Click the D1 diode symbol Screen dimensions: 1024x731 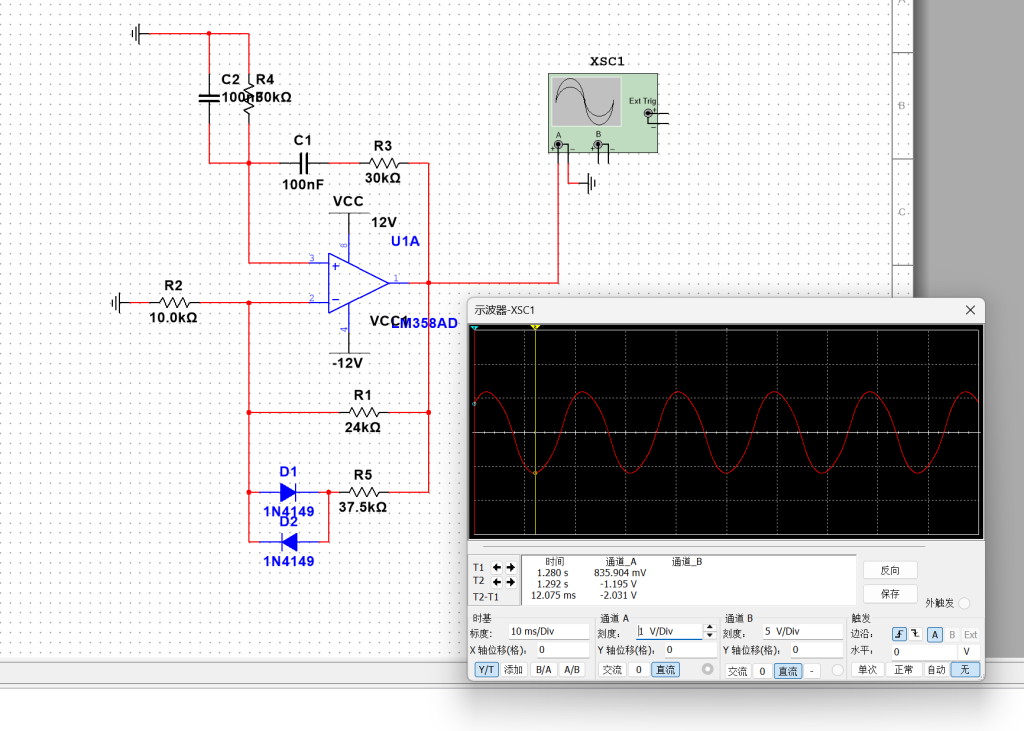(x=288, y=492)
